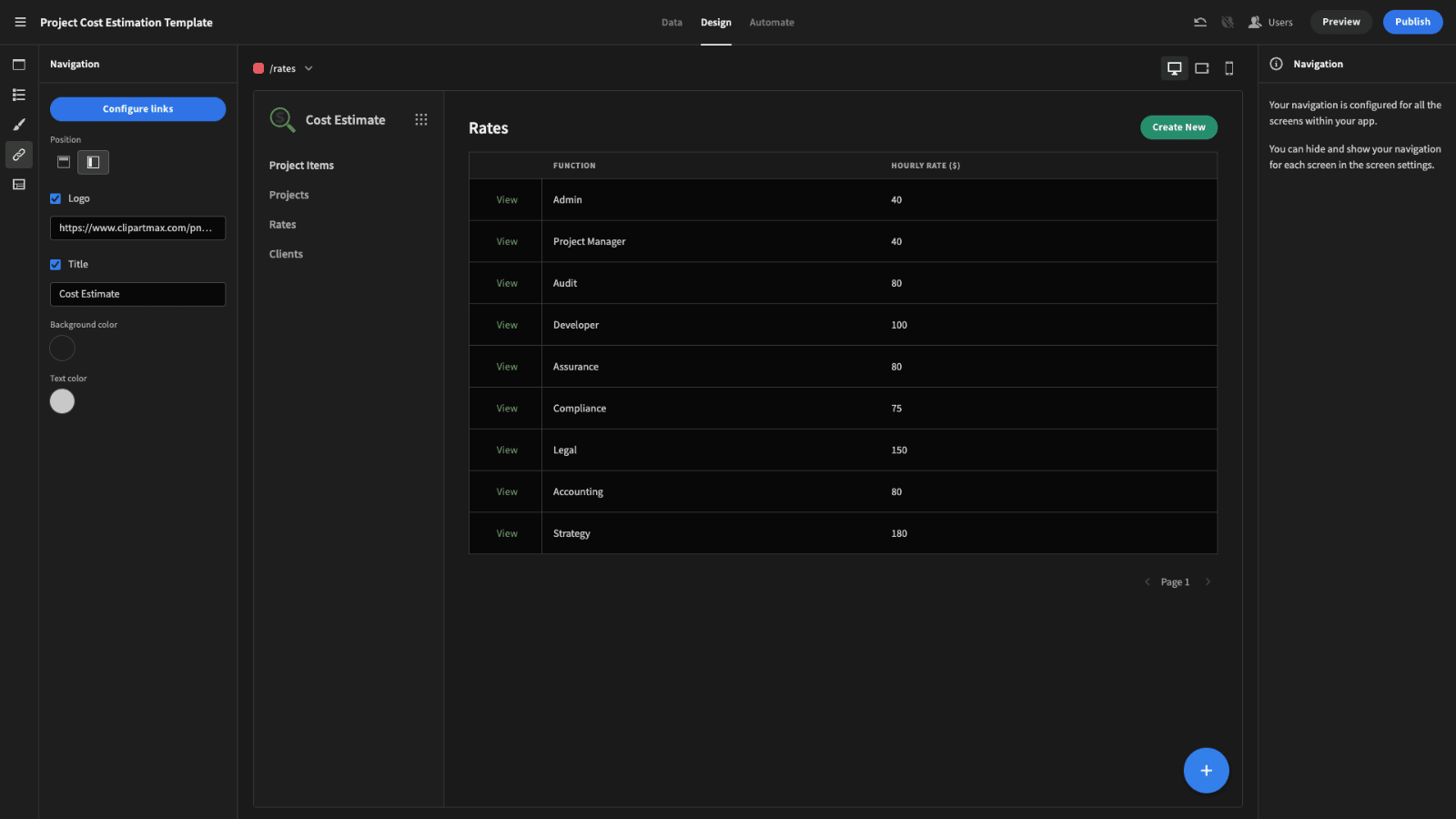Click the Configure links button

[x=137, y=109]
